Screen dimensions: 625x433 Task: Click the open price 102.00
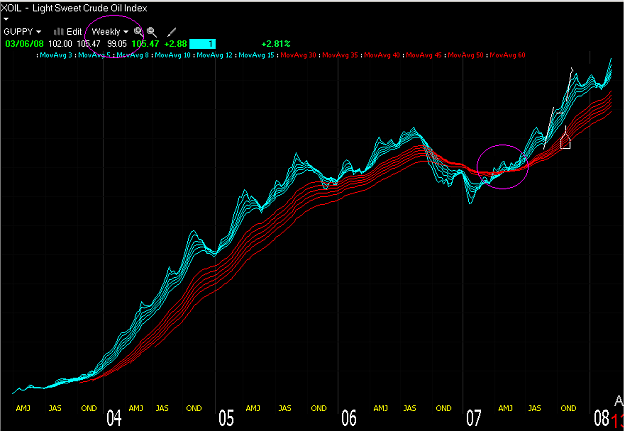click(60, 44)
